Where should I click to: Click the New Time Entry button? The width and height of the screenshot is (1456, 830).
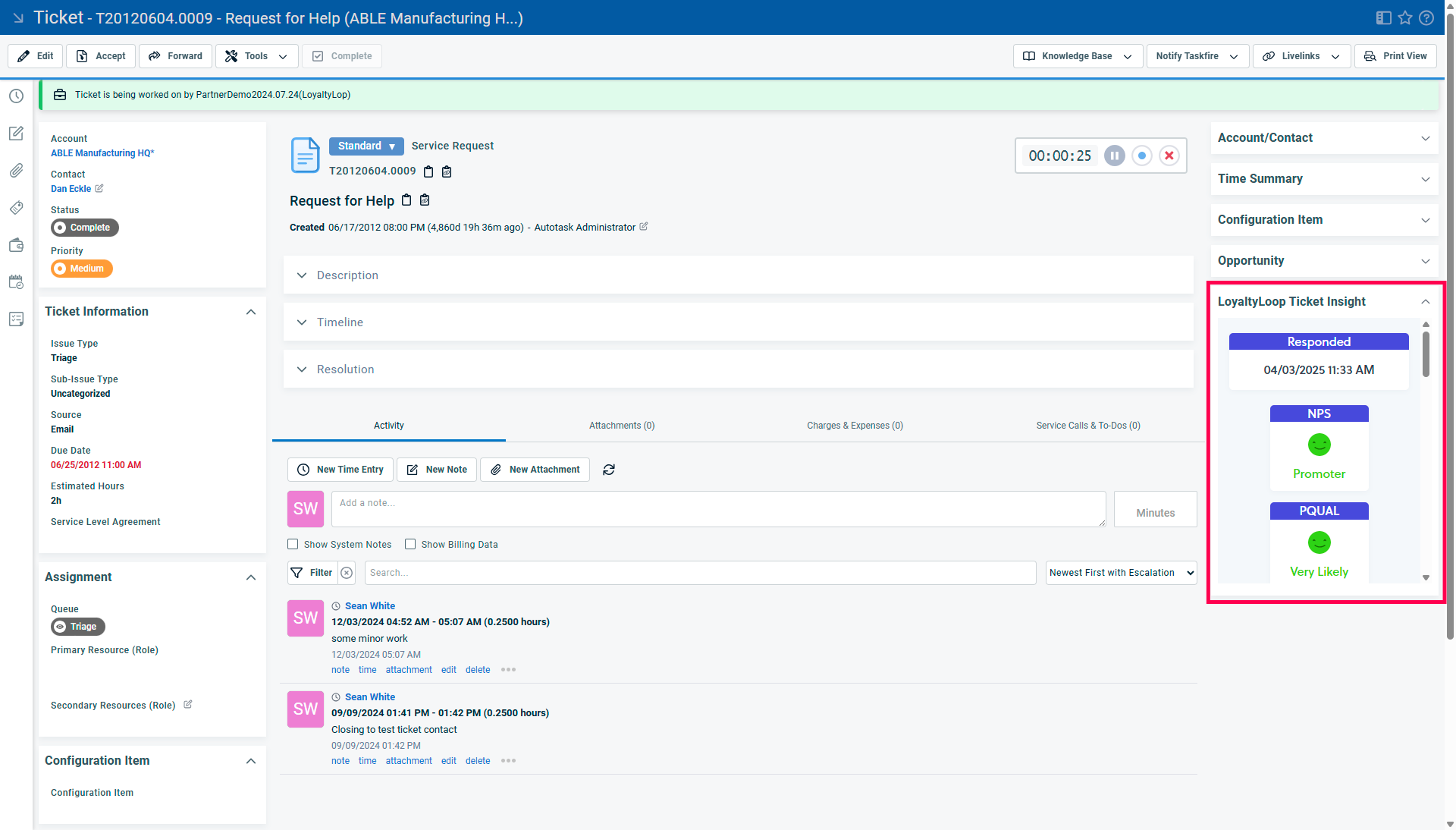340,470
